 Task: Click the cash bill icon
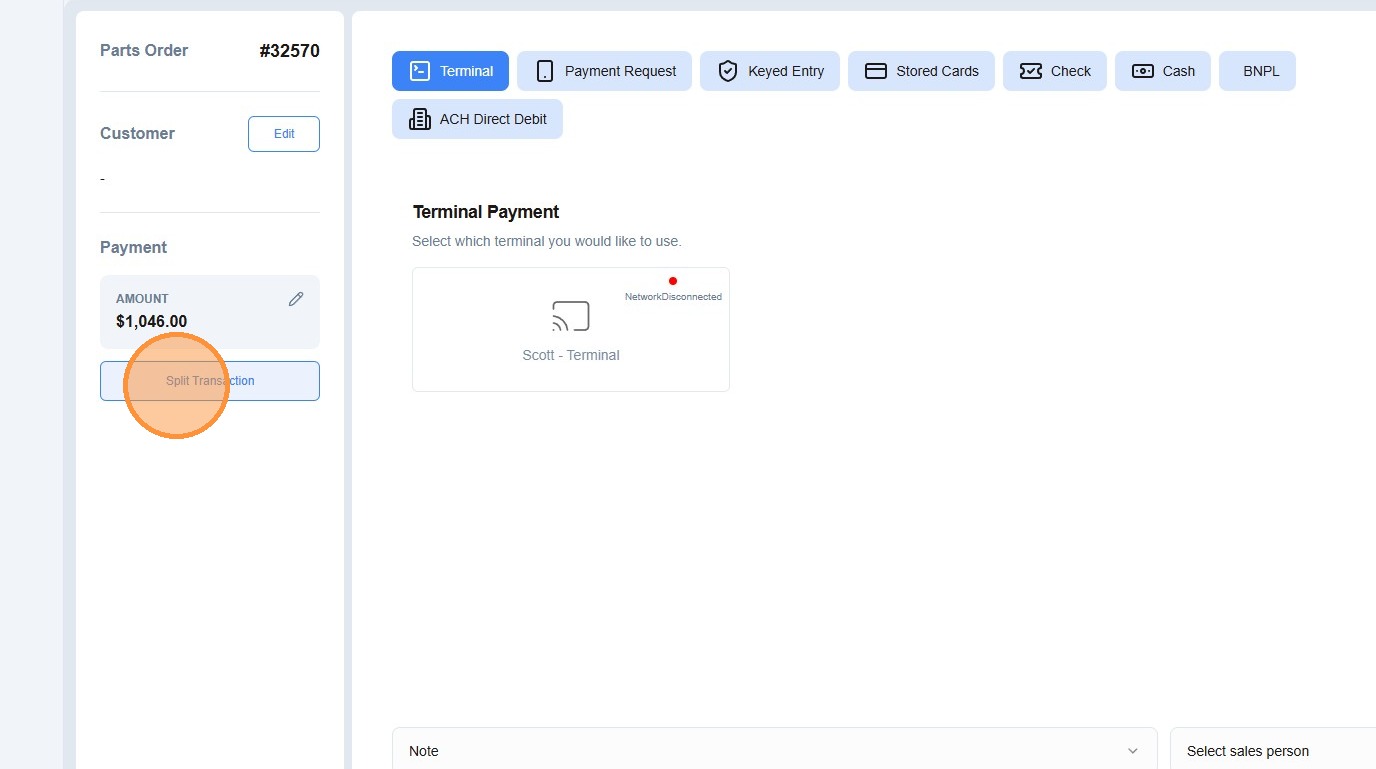click(x=1143, y=71)
